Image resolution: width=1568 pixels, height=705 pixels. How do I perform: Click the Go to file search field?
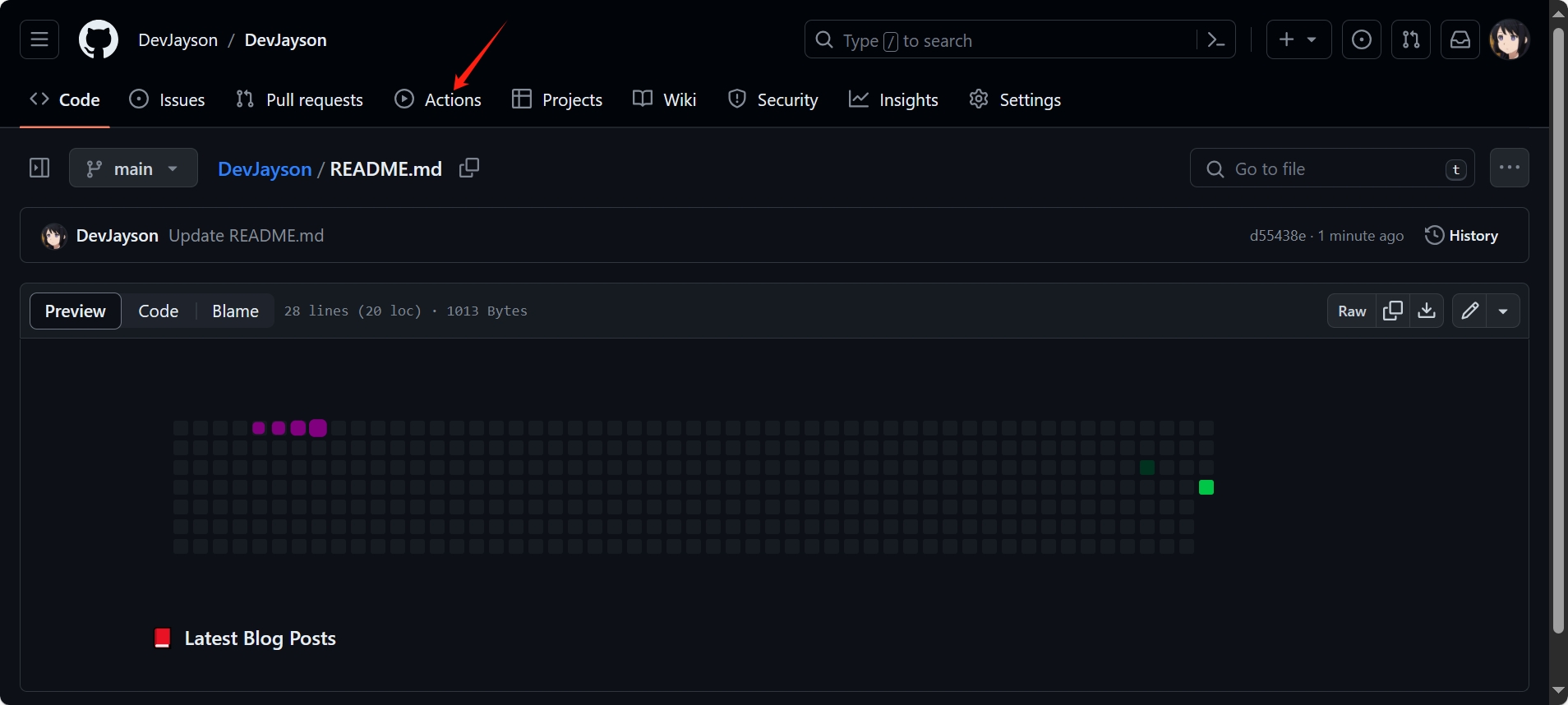click(x=1332, y=168)
